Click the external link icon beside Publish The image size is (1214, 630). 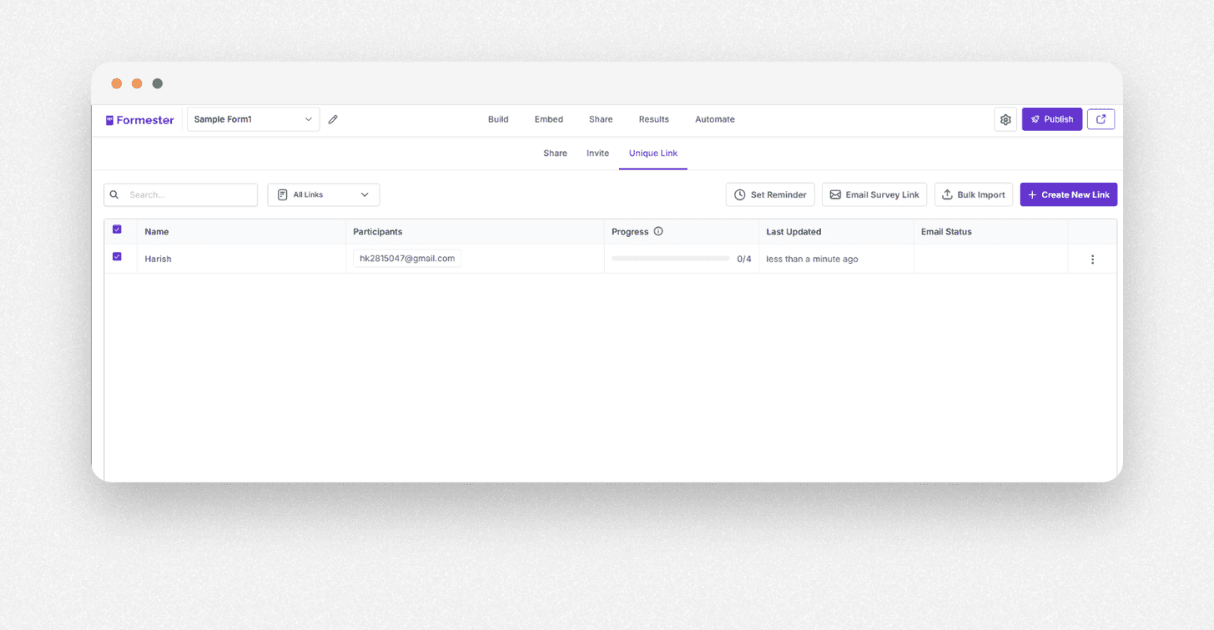(x=1100, y=118)
